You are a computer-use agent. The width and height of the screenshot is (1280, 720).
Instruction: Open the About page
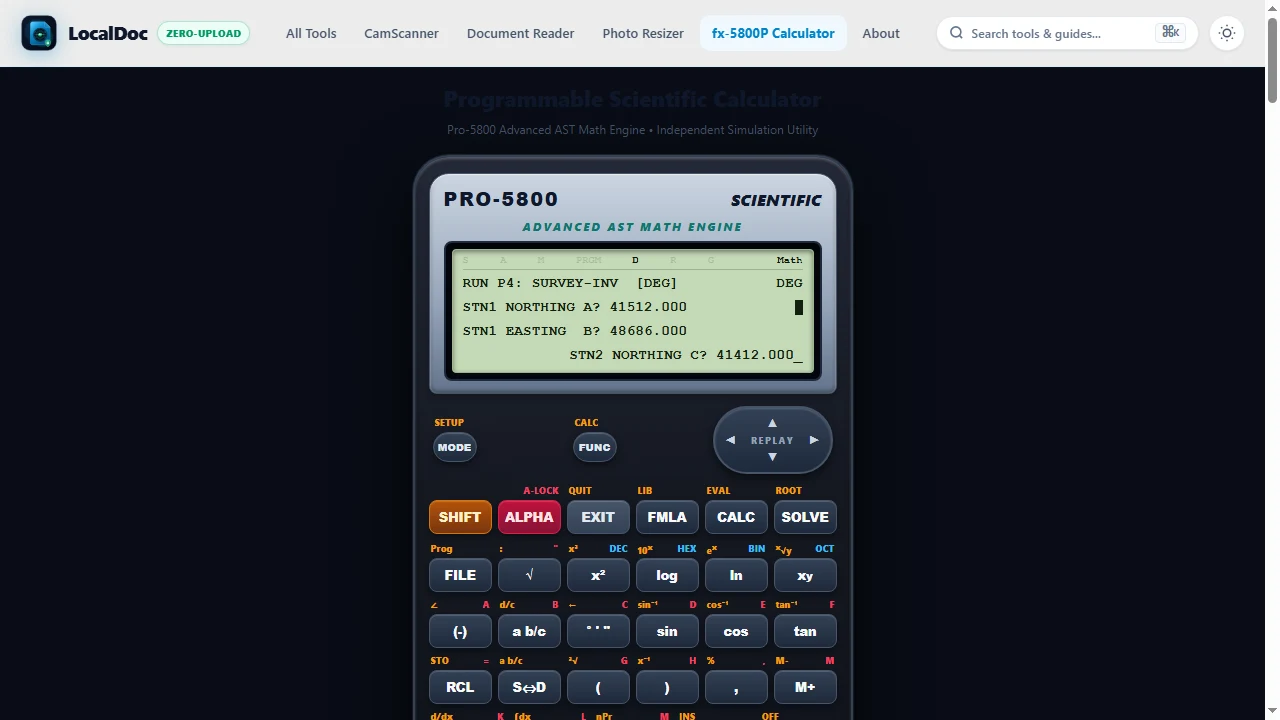tap(881, 33)
